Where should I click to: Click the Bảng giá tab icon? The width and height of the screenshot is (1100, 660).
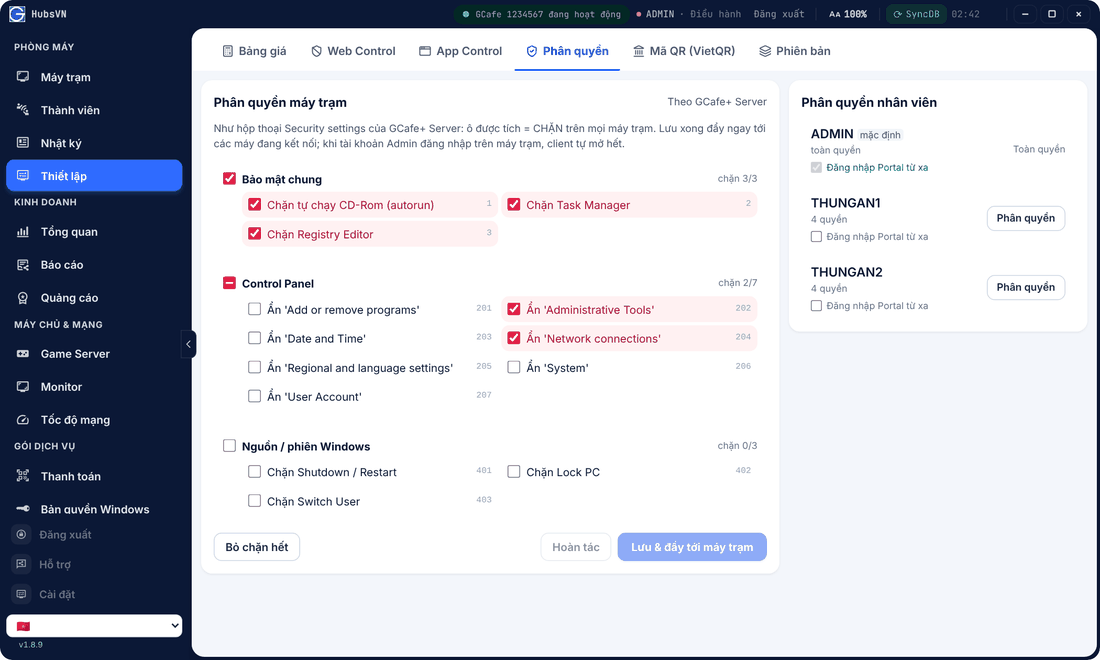tap(228, 50)
